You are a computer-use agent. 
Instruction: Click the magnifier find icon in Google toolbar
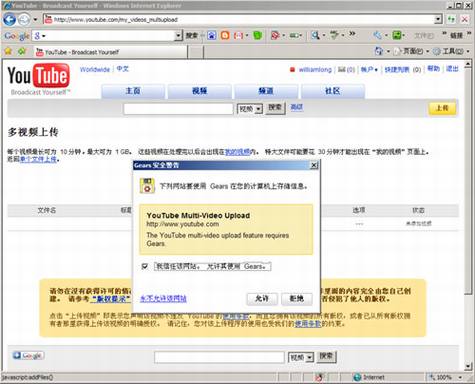coord(315,35)
